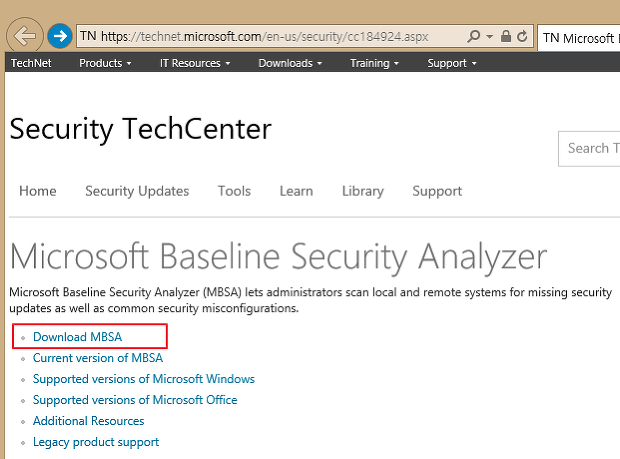Image resolution: width=620 pixels, height=459 pixels.
Task: Open the Additional Resources link
Action: (x=89, y=421)
